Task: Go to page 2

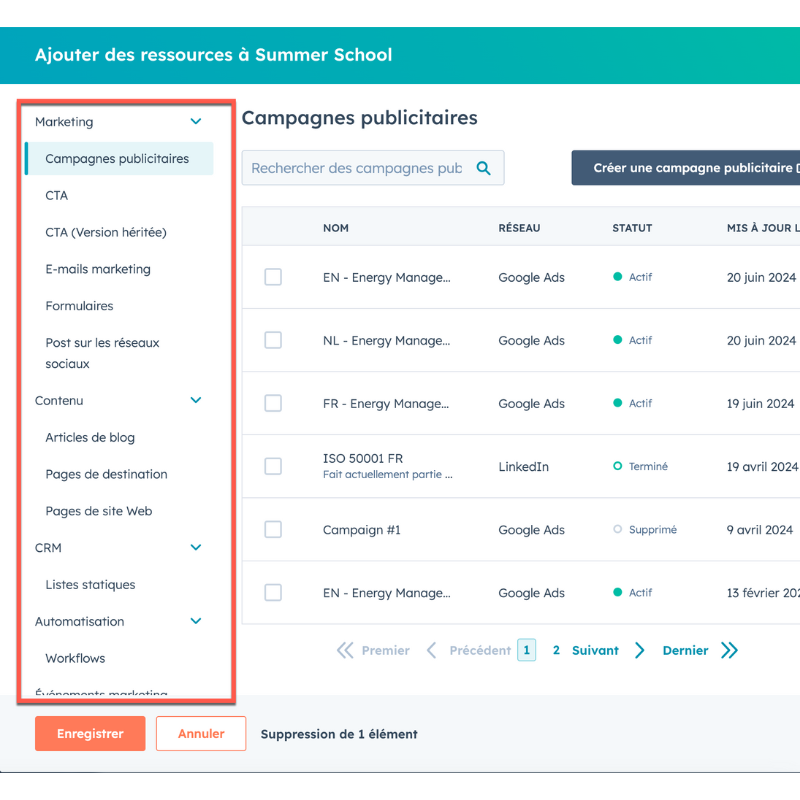Action: pos(556,650)
